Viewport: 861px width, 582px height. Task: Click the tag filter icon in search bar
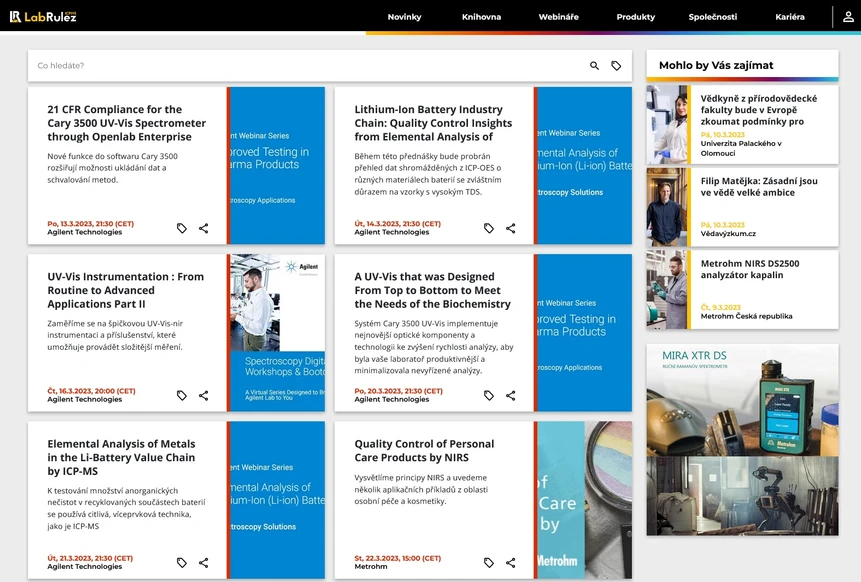[x=616, y=65]
